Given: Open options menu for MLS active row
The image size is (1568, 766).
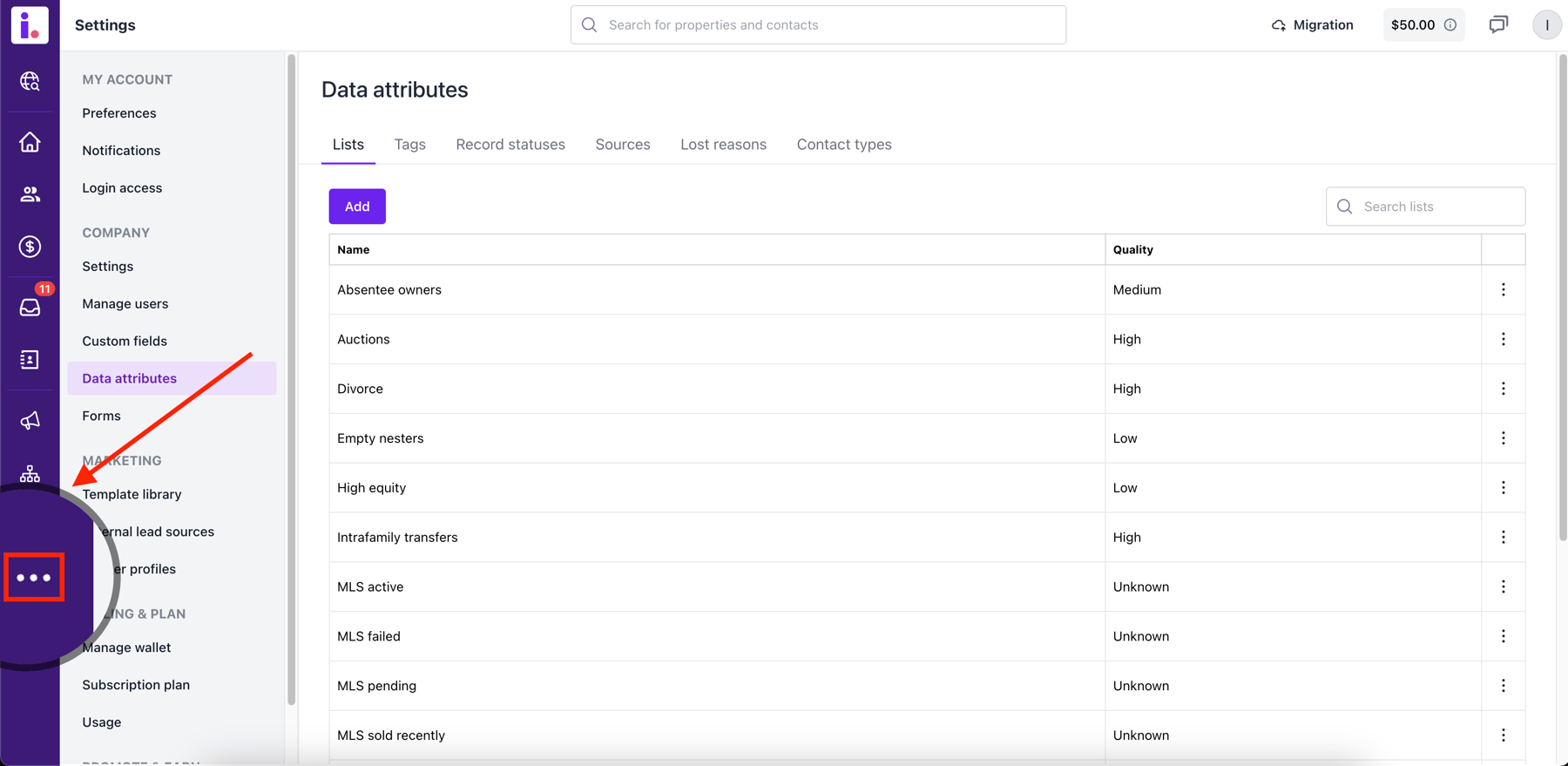Looking at the screenshot, I should pos(1503,586).
